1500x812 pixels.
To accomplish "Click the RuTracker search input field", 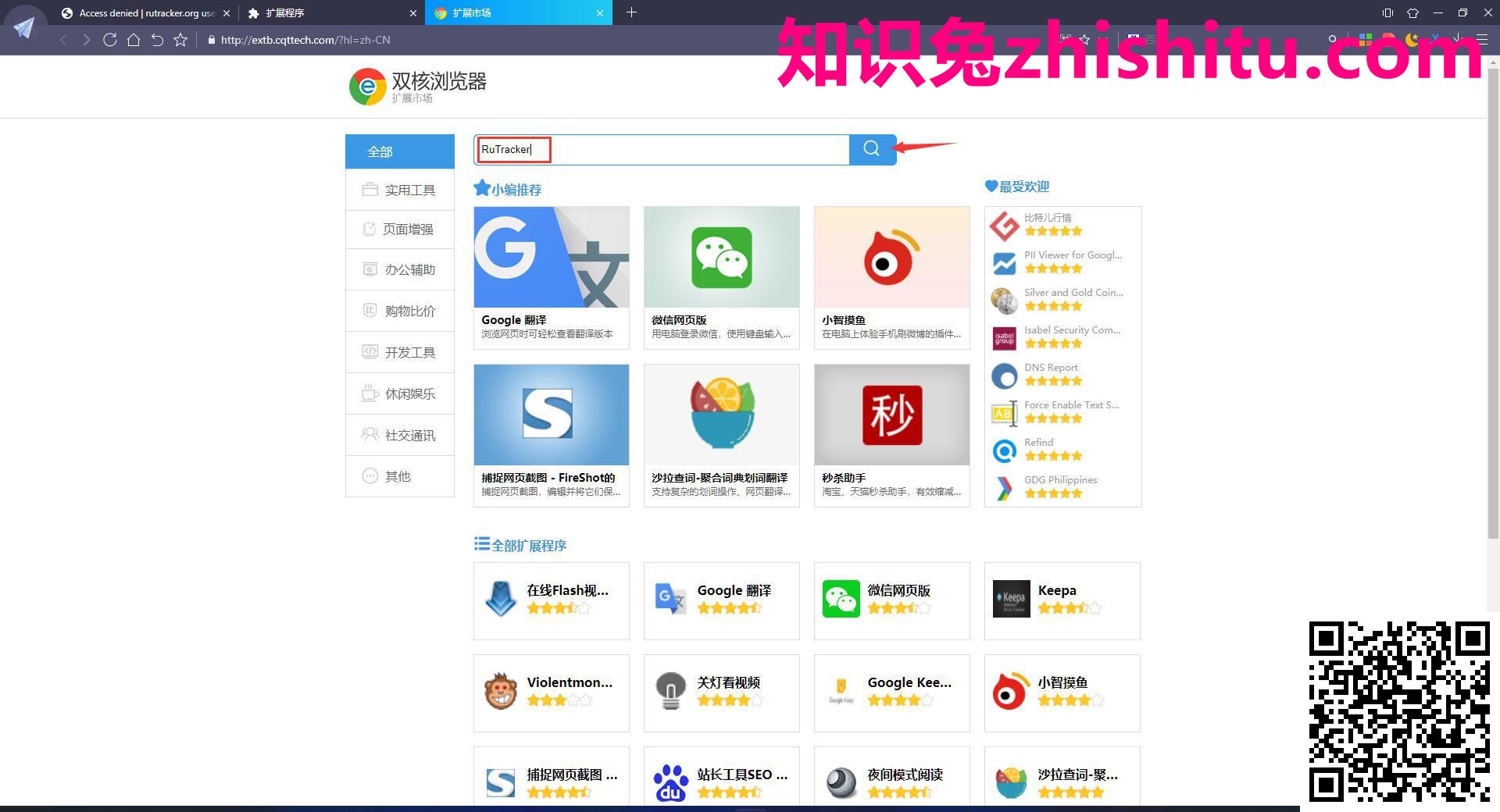I will pos(661,149).
